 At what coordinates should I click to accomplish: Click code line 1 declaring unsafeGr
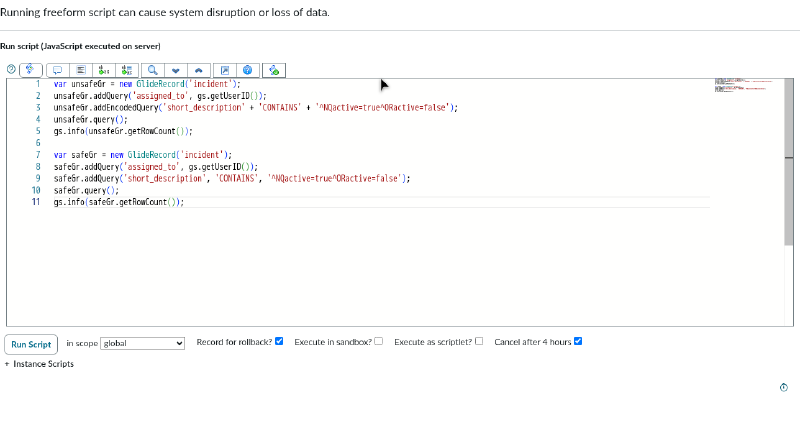click(x=147, y=84)
